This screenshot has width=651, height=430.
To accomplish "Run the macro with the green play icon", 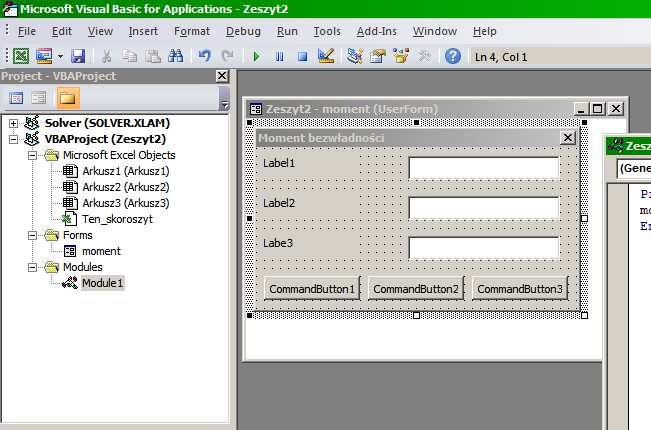I will (256, 56).
